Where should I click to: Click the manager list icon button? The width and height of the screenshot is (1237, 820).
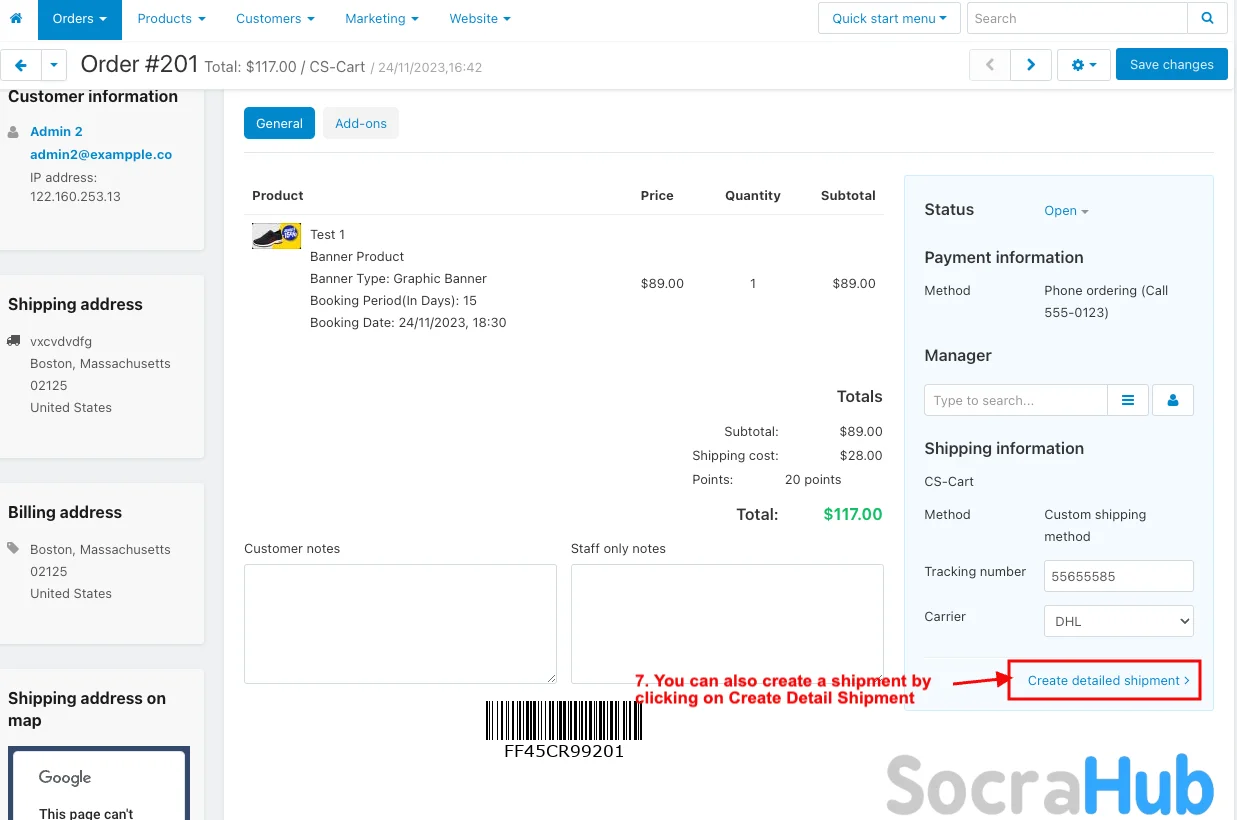1128,400
